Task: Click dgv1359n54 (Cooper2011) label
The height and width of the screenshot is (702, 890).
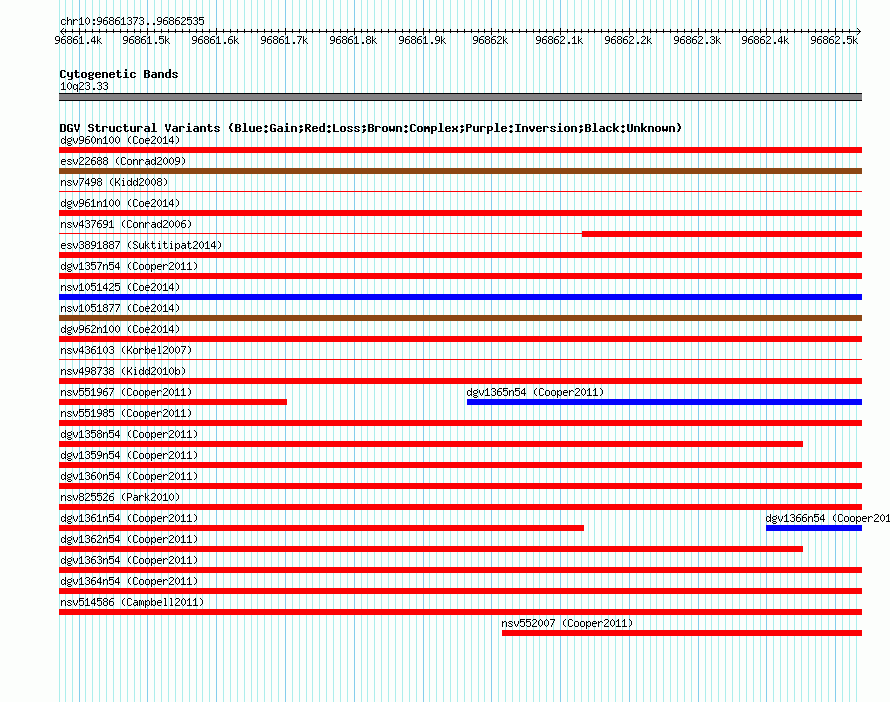Action: 129,455
